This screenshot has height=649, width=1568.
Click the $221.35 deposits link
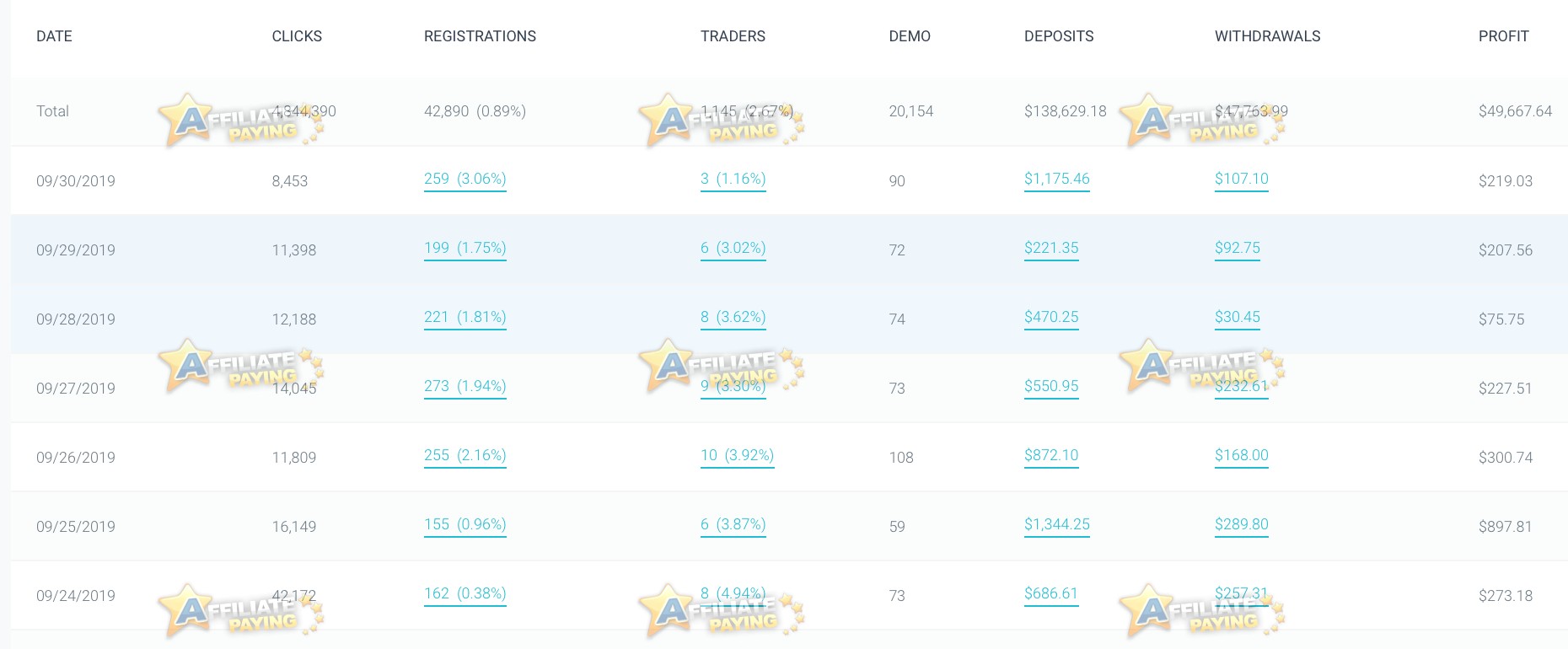1051,248
